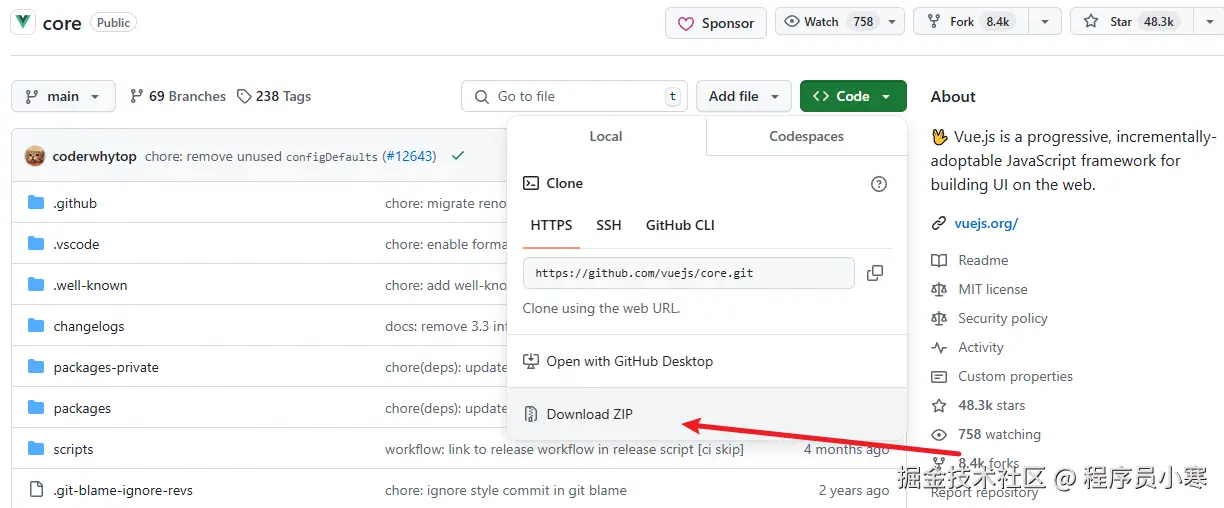Image resolution: width=1224 pixels, height=508 pixels.
Task: Click the green commit status checkmark
Action: (458, 156)
